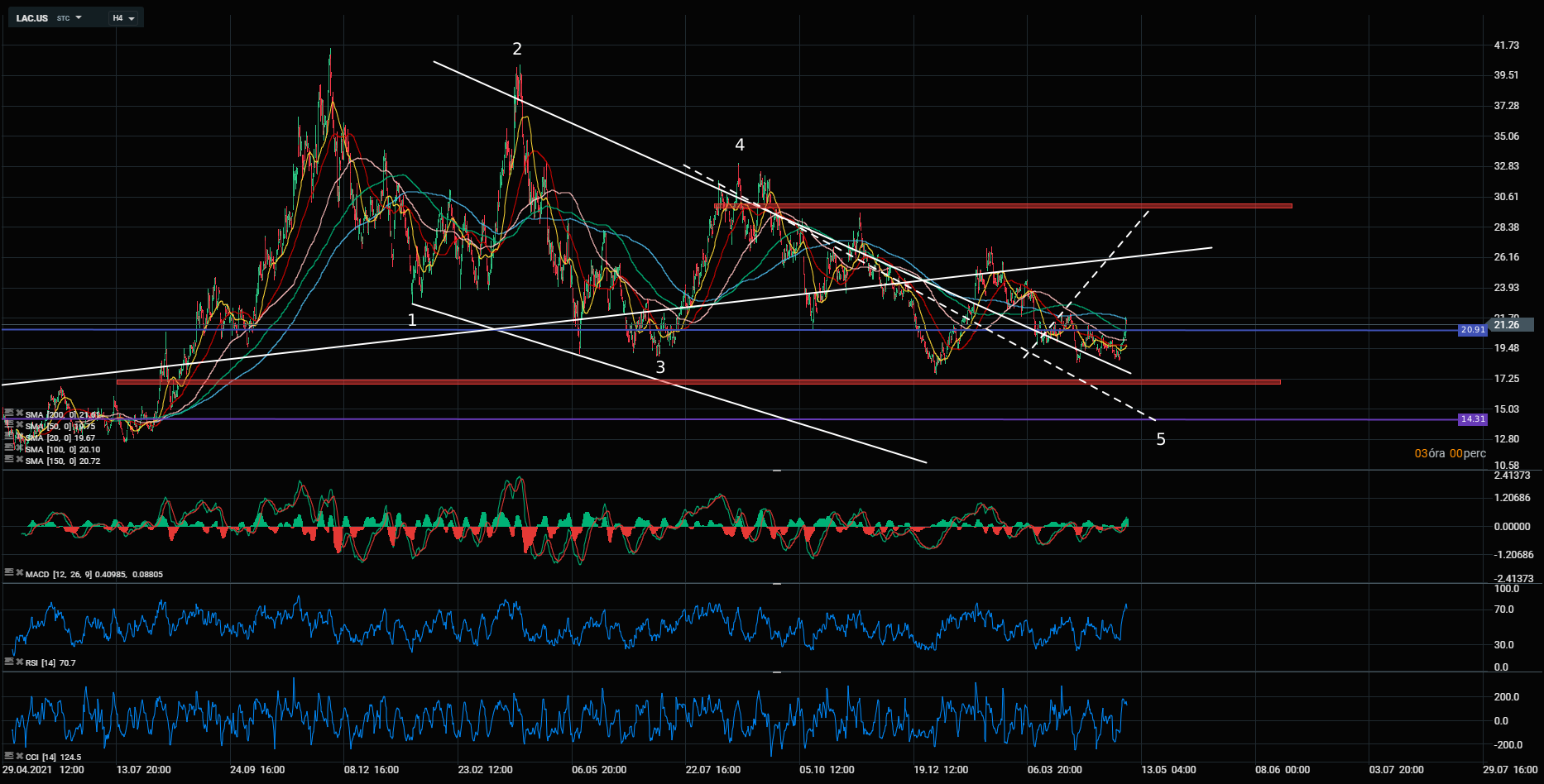Open settings for the RSI indicator

9,661
